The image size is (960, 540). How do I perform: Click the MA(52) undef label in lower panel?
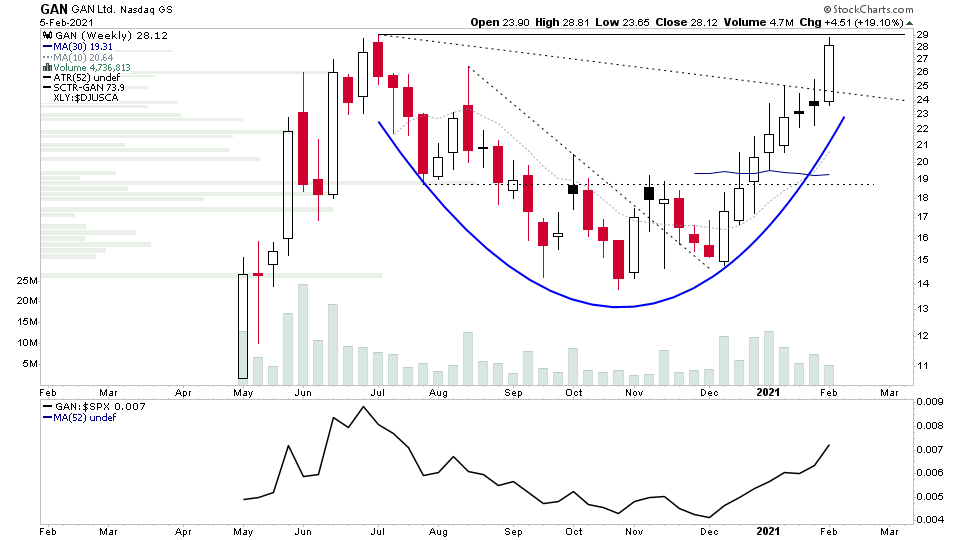pyautogui.click(x=84, y=418)
